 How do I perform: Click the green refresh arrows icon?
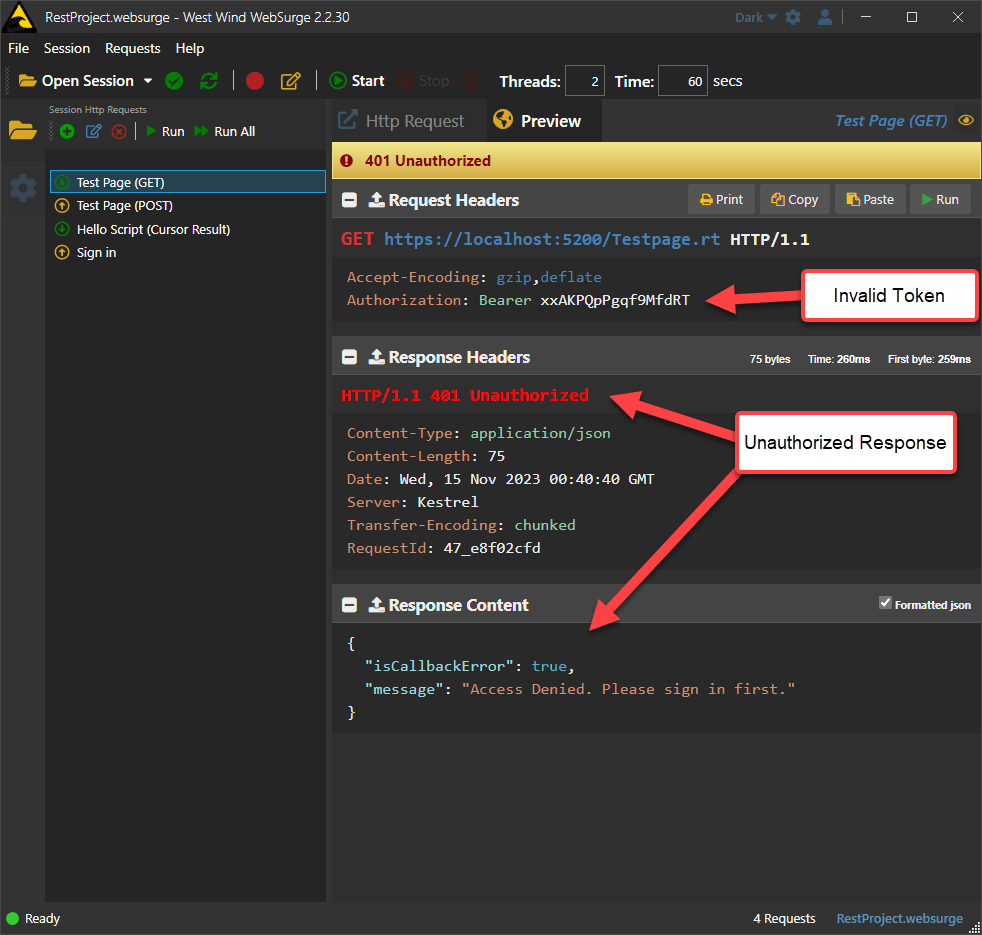(209, 81)
